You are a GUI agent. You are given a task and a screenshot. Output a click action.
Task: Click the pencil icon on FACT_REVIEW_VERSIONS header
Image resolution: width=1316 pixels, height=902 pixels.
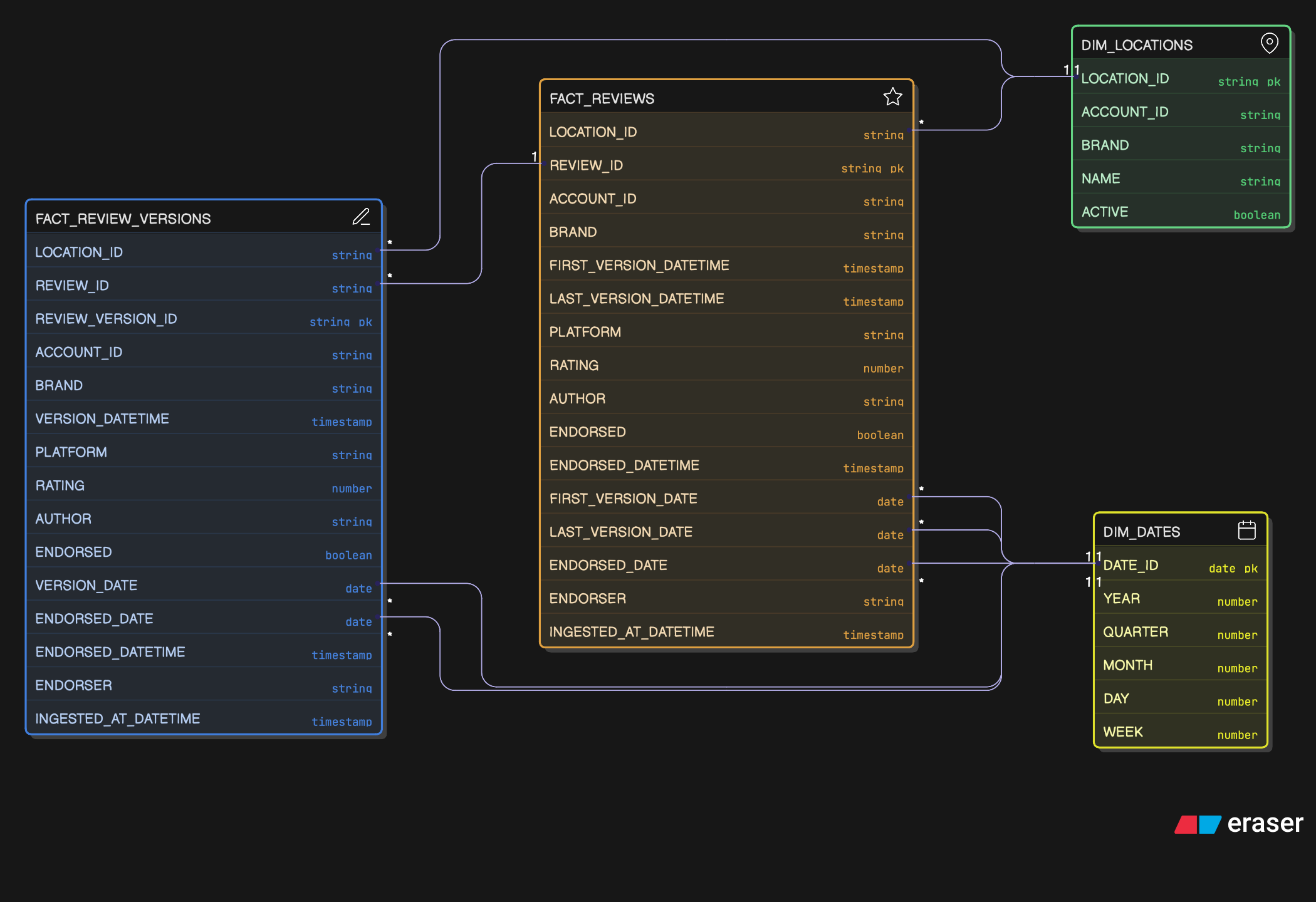(x=362, y=217)
